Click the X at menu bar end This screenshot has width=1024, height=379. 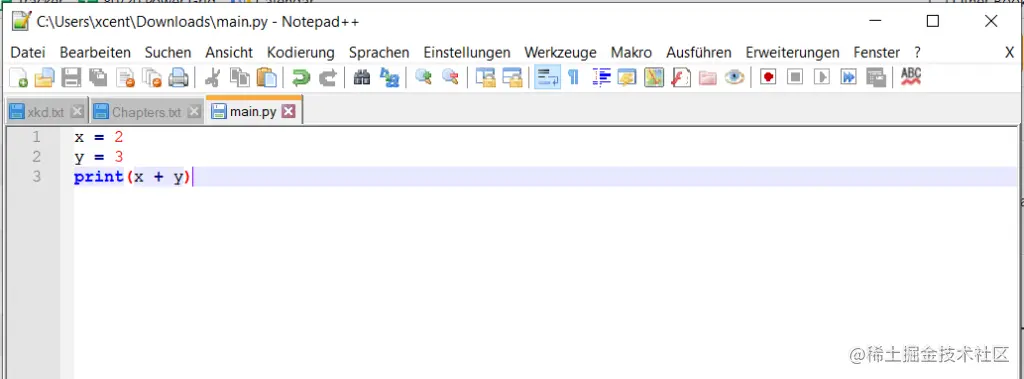[x=1009, y=53]
